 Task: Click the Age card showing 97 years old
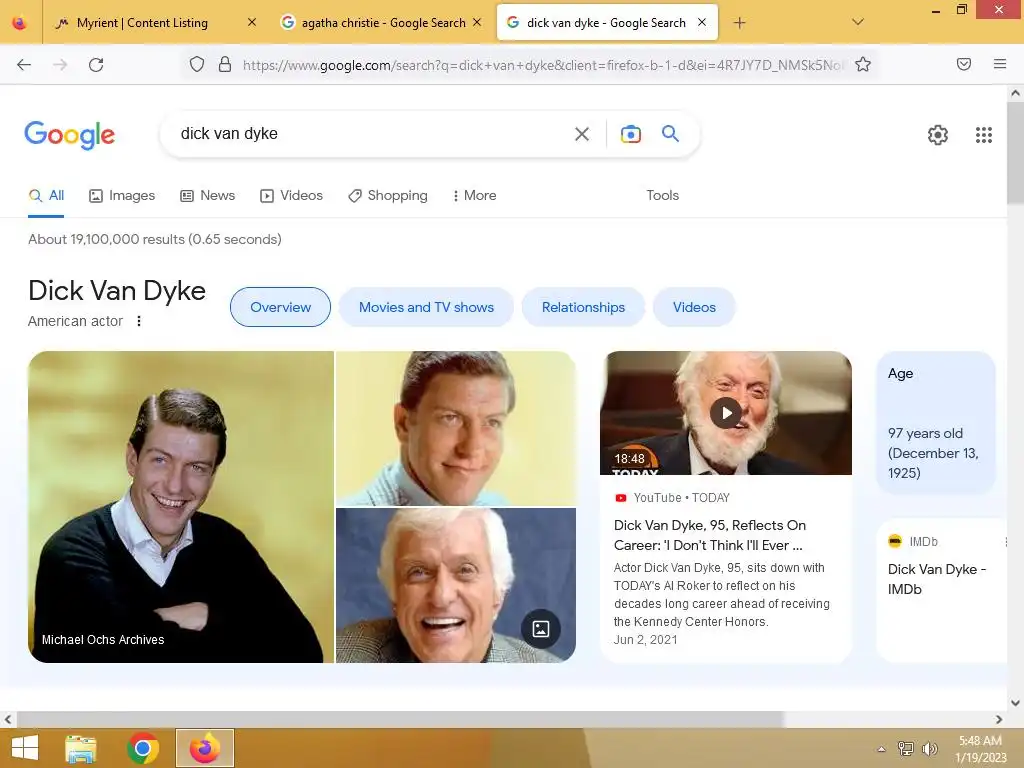pos(936,423)
